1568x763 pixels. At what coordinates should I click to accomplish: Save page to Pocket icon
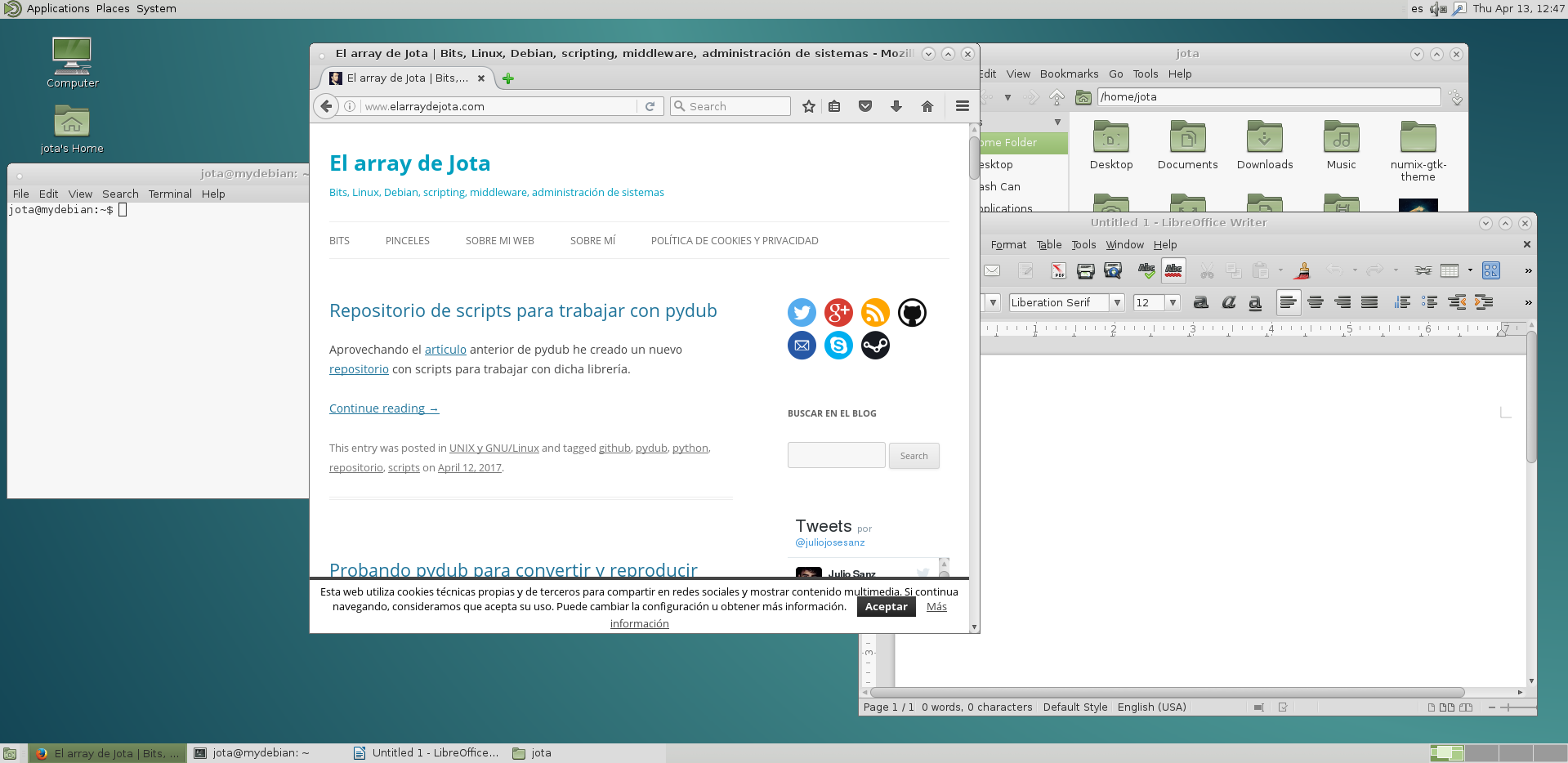point(865,106)
